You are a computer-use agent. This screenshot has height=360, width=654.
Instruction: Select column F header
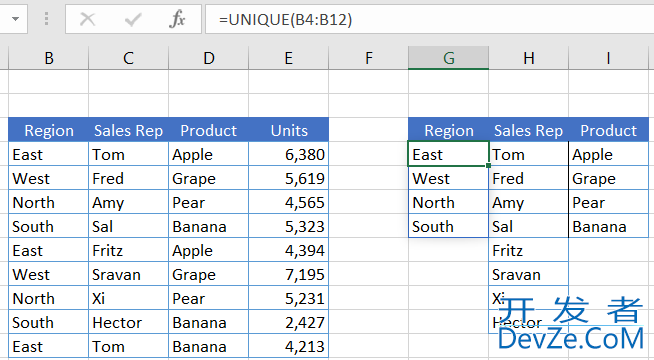[x=369, y=58]
